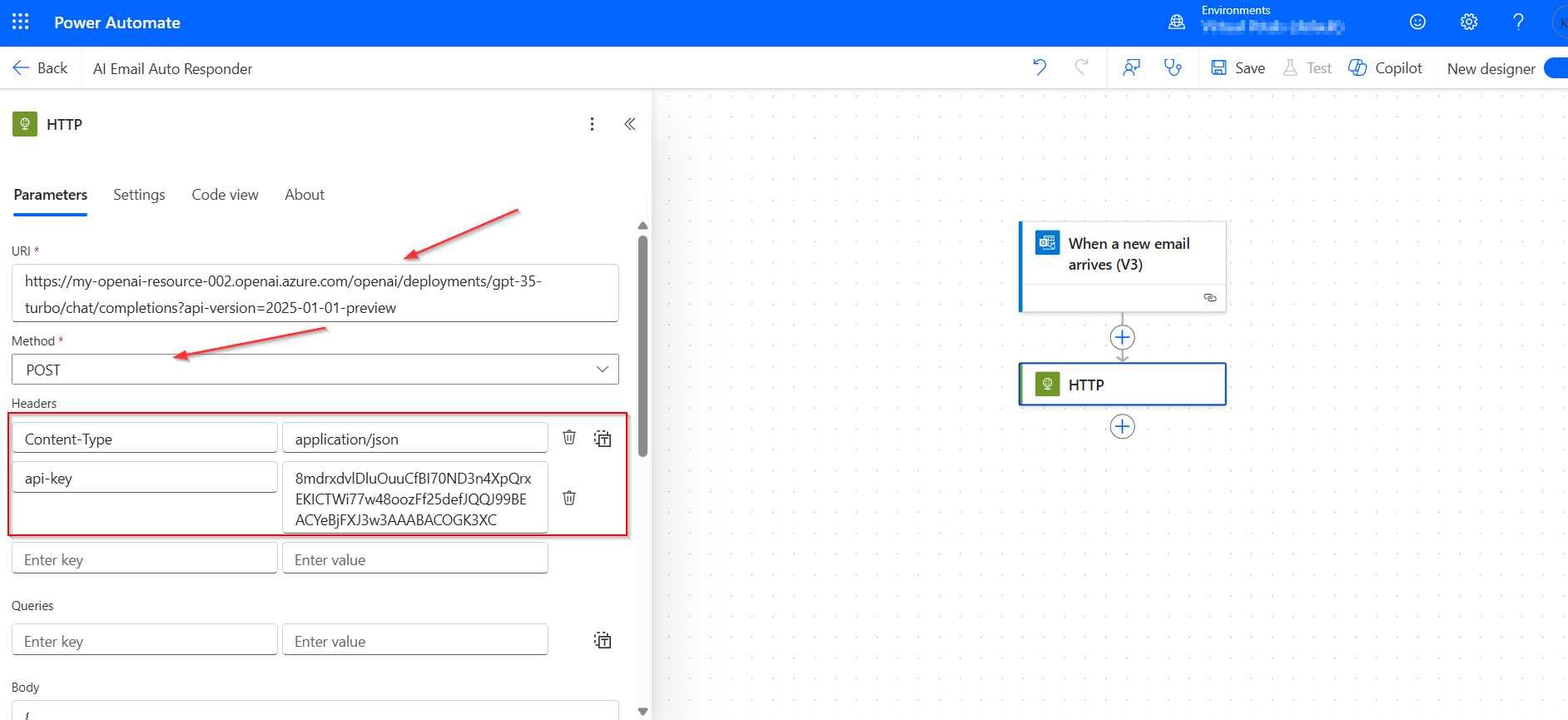Open the Settings gear icon

(1469, 22)
